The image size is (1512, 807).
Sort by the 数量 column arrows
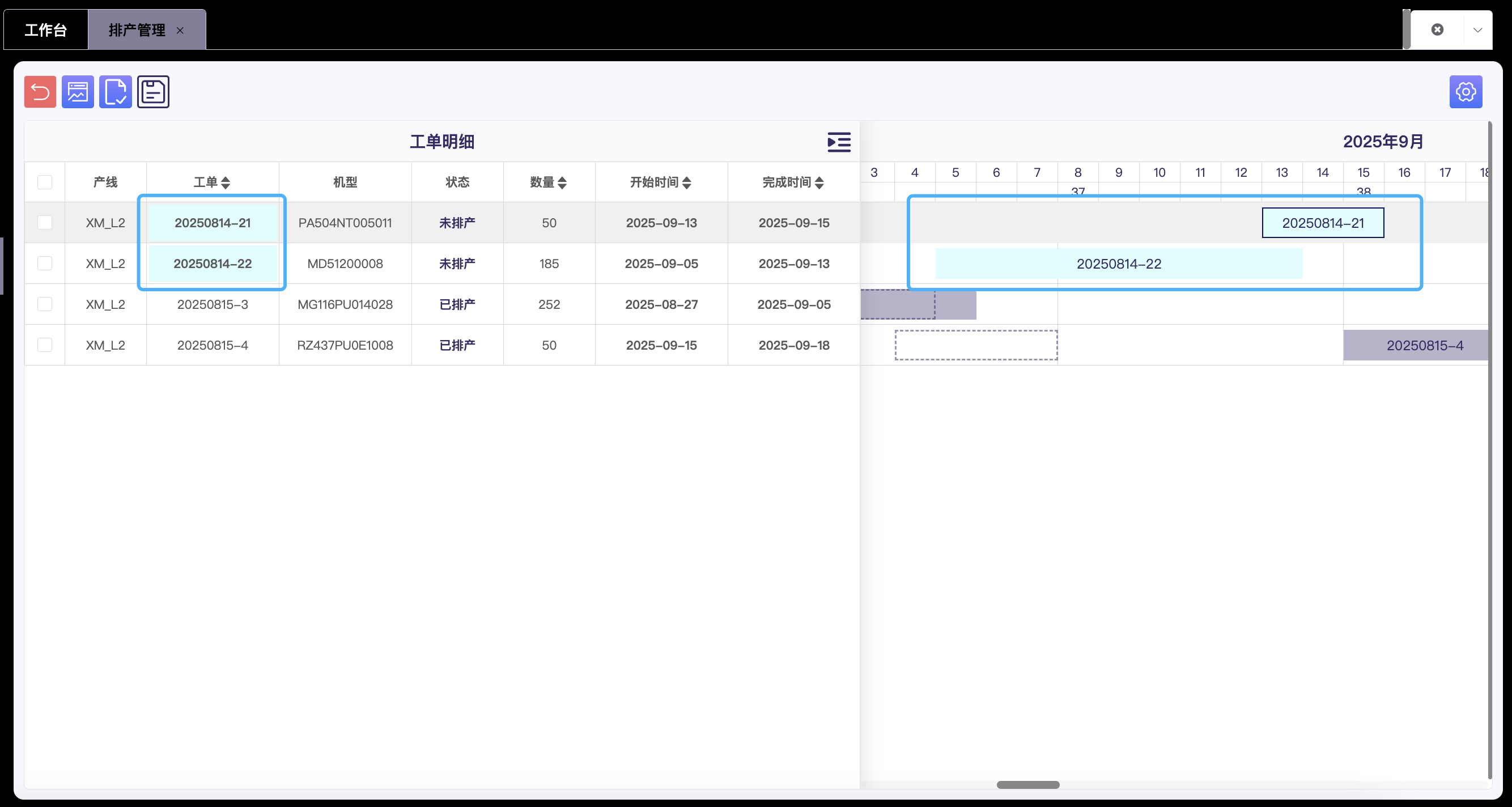point(562,182)
